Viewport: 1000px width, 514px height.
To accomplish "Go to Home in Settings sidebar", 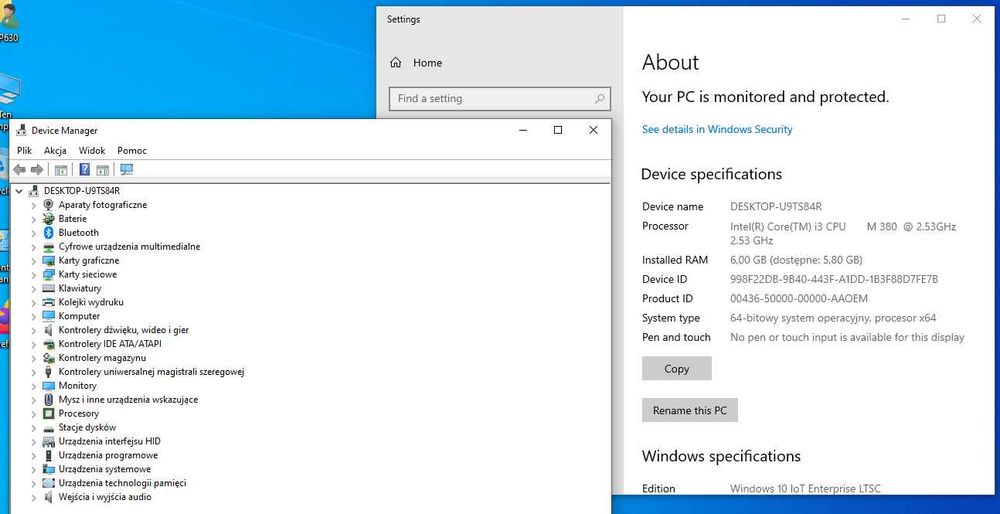I will pyautogui.click(x=427, y=62).
